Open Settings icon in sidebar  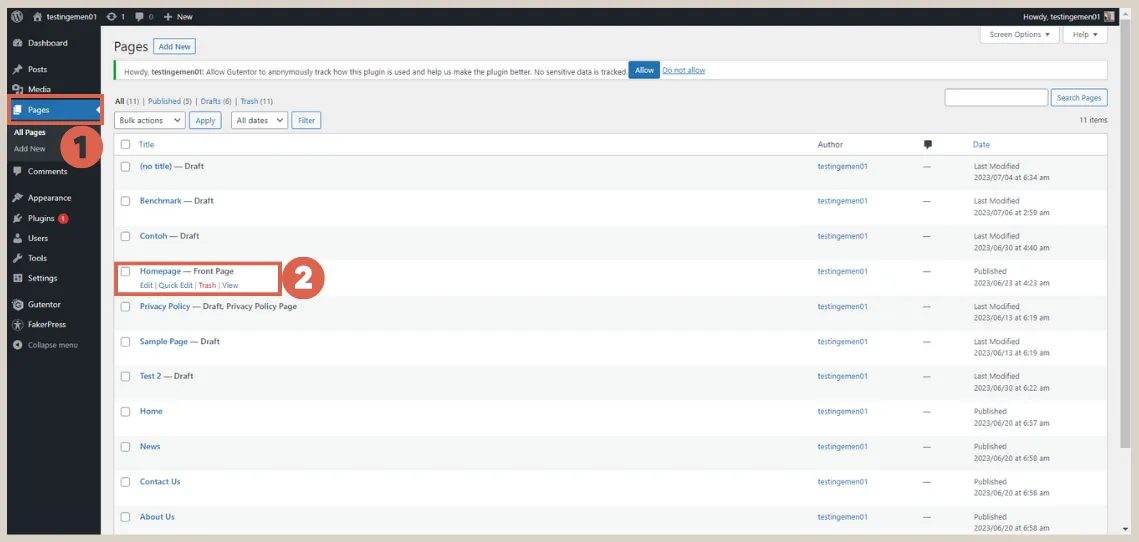18,278
